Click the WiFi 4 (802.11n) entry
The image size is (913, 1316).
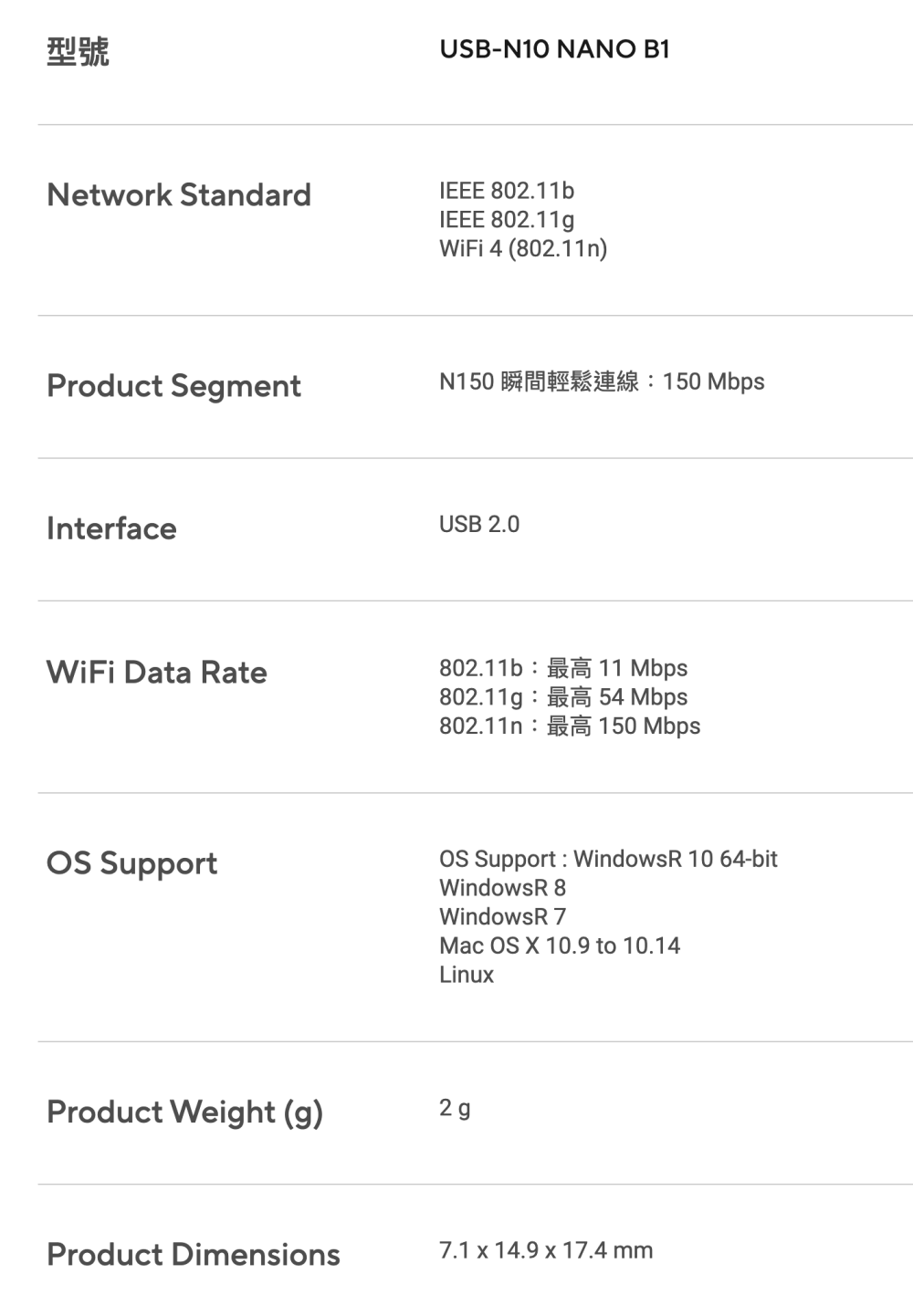click(523, 248)
